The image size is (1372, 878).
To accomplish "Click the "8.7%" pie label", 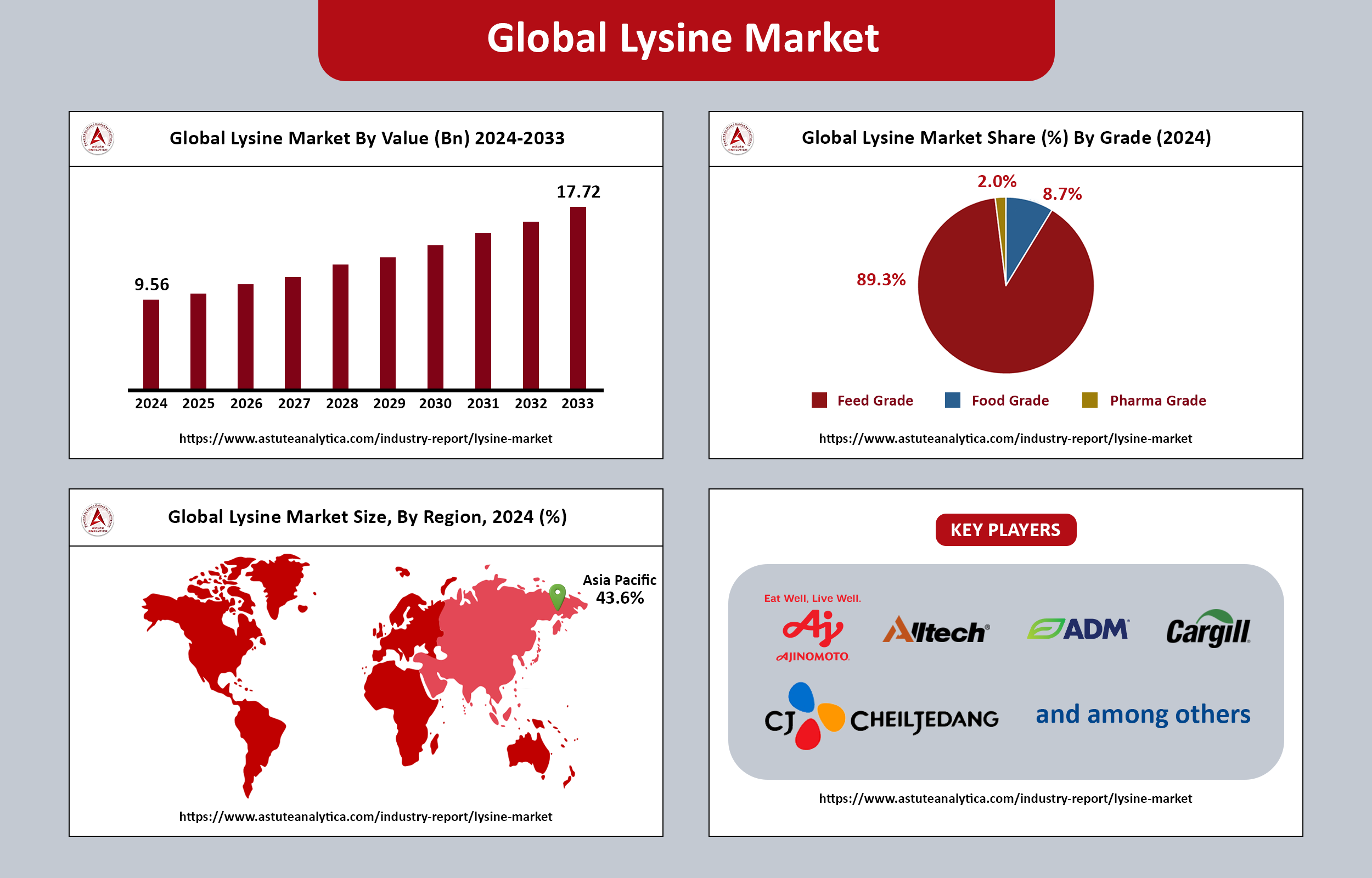I will point(1062,194).
